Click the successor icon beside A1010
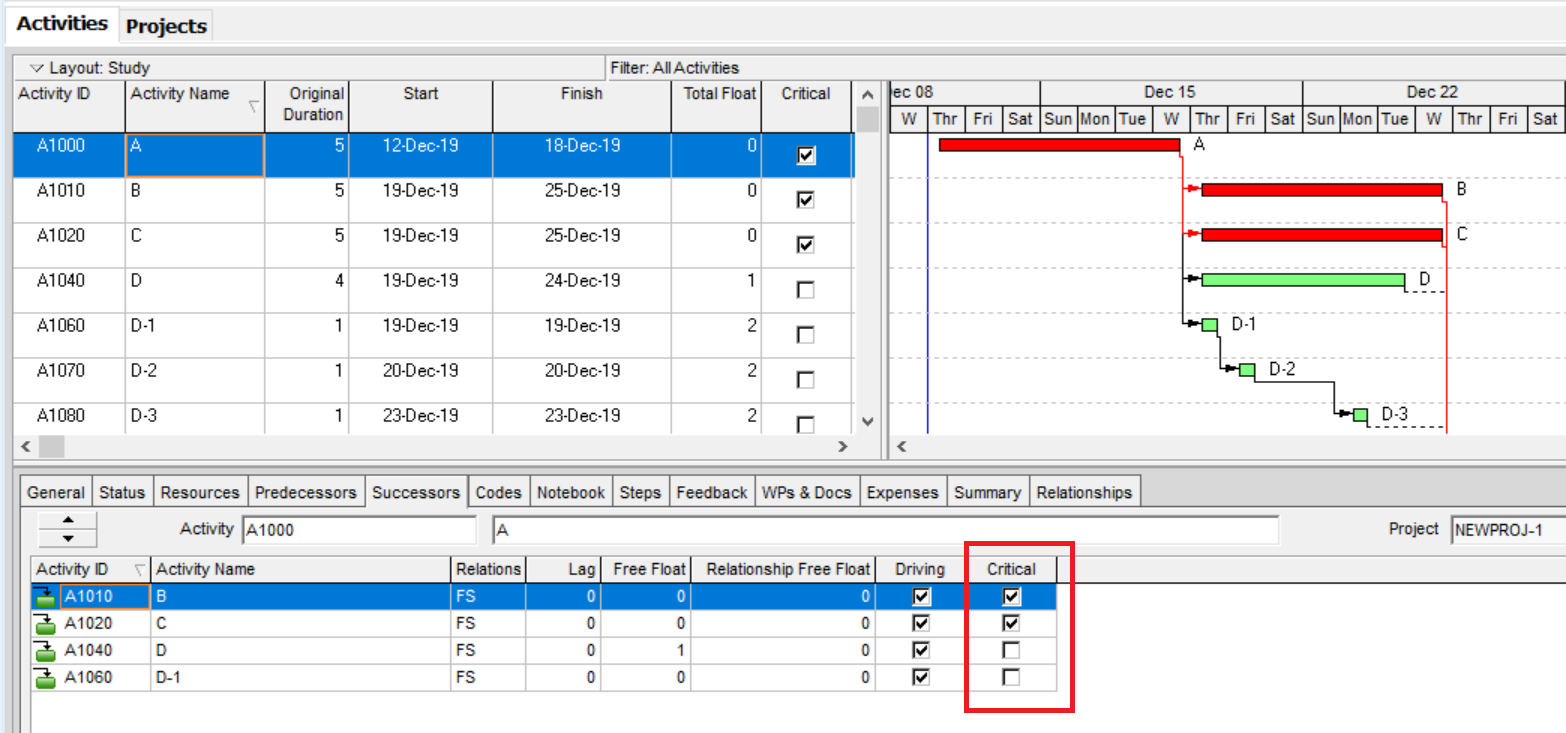 coord(46,597)
